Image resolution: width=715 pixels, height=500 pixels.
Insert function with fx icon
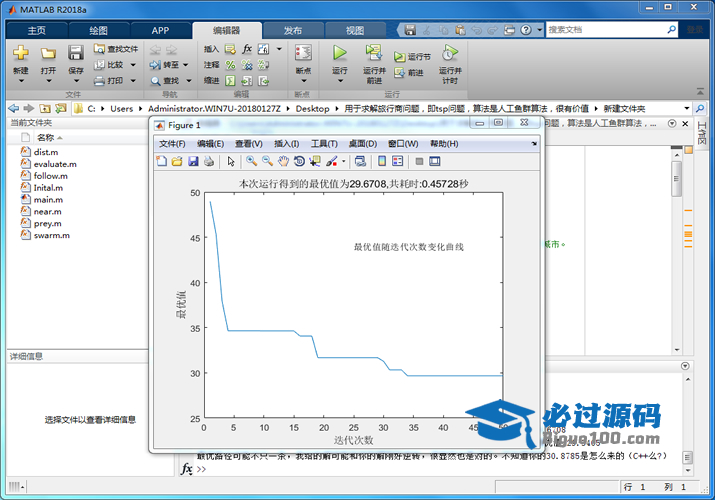[247, 49]
